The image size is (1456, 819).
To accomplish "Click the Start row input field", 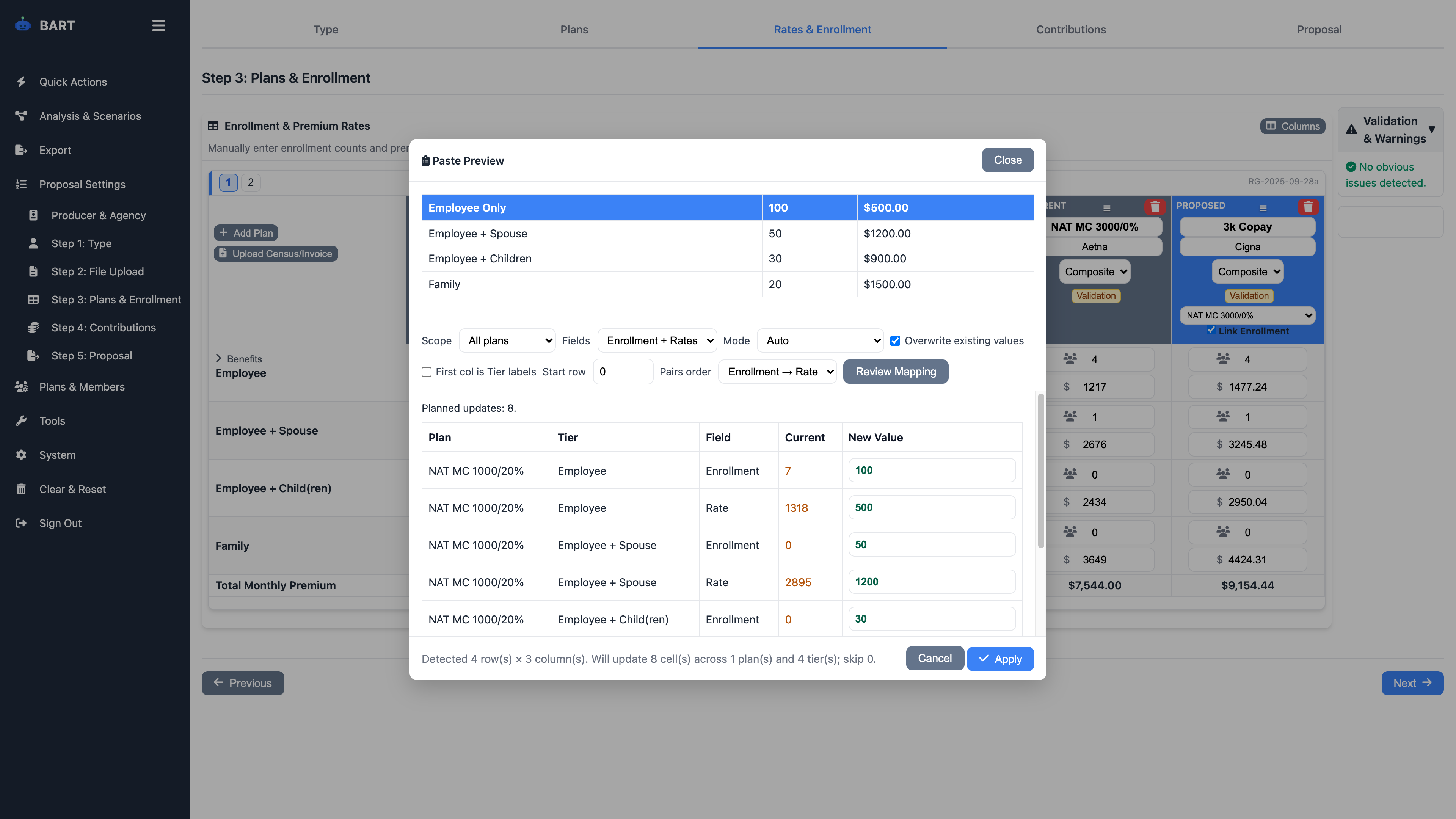I will tap(622, 371).
